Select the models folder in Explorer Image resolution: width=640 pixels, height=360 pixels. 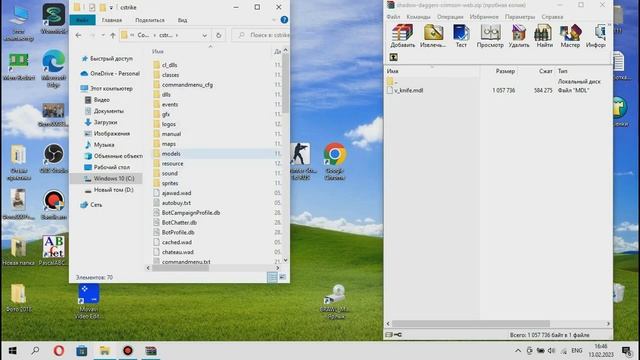point(171,153)
